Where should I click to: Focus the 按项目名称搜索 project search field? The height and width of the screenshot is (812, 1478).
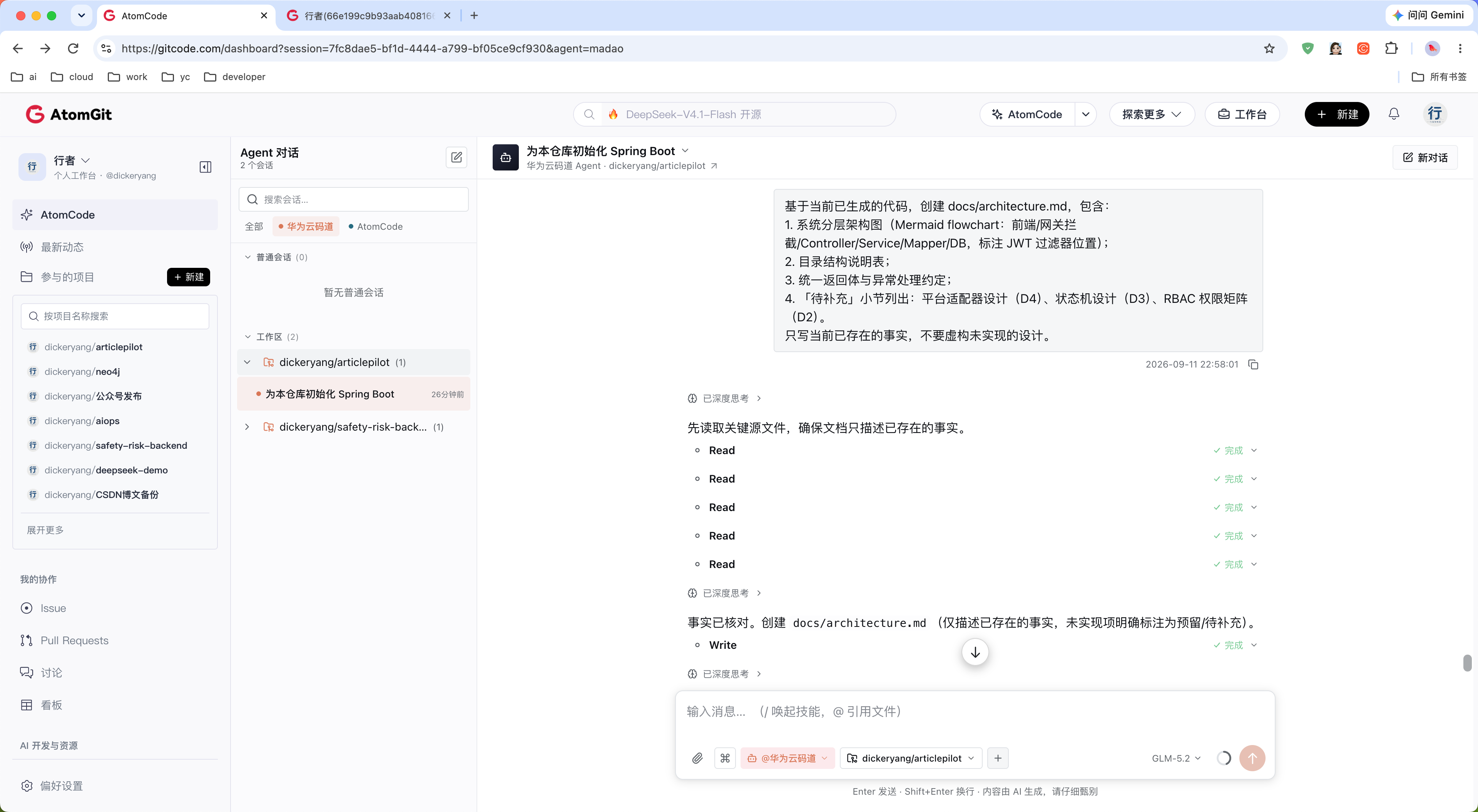[x=115, y=316]
